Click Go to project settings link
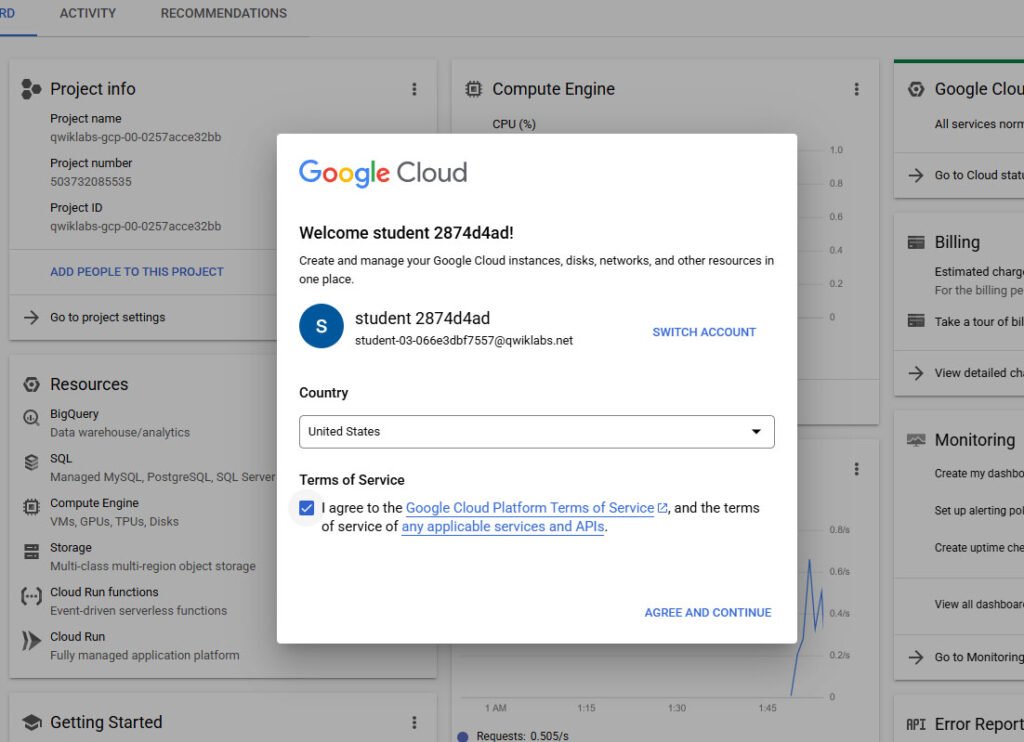1024x742 pixels. 108,317
